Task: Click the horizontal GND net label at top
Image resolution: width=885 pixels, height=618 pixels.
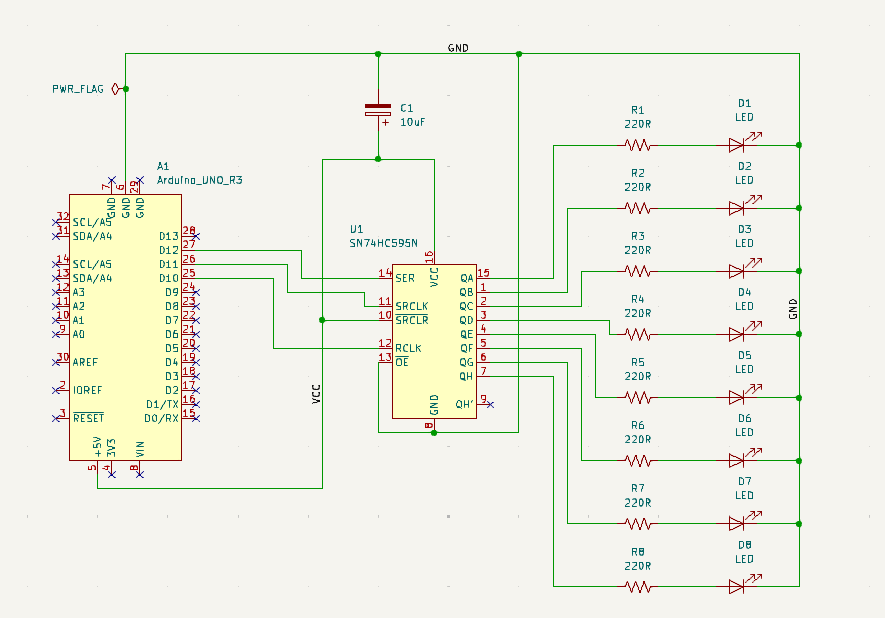Action: (458, 48)
